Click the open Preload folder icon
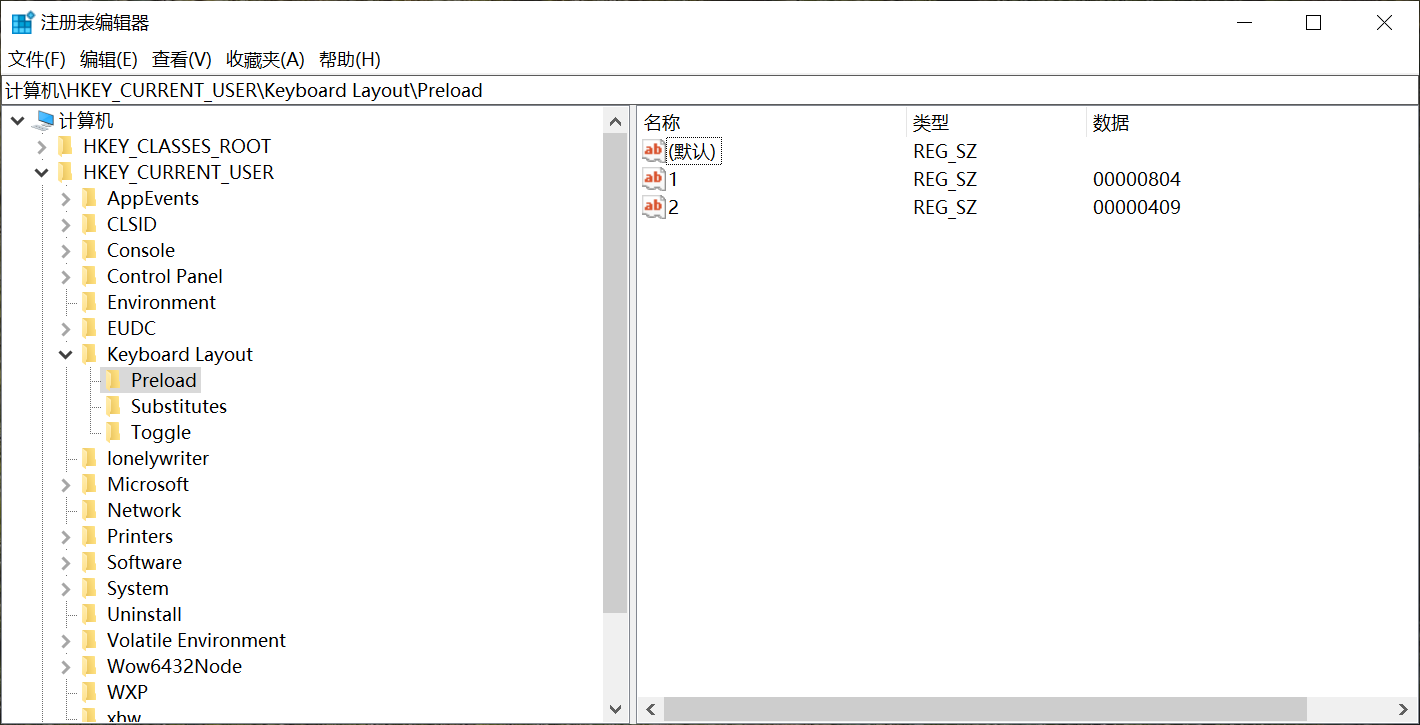 pos(114,381)
